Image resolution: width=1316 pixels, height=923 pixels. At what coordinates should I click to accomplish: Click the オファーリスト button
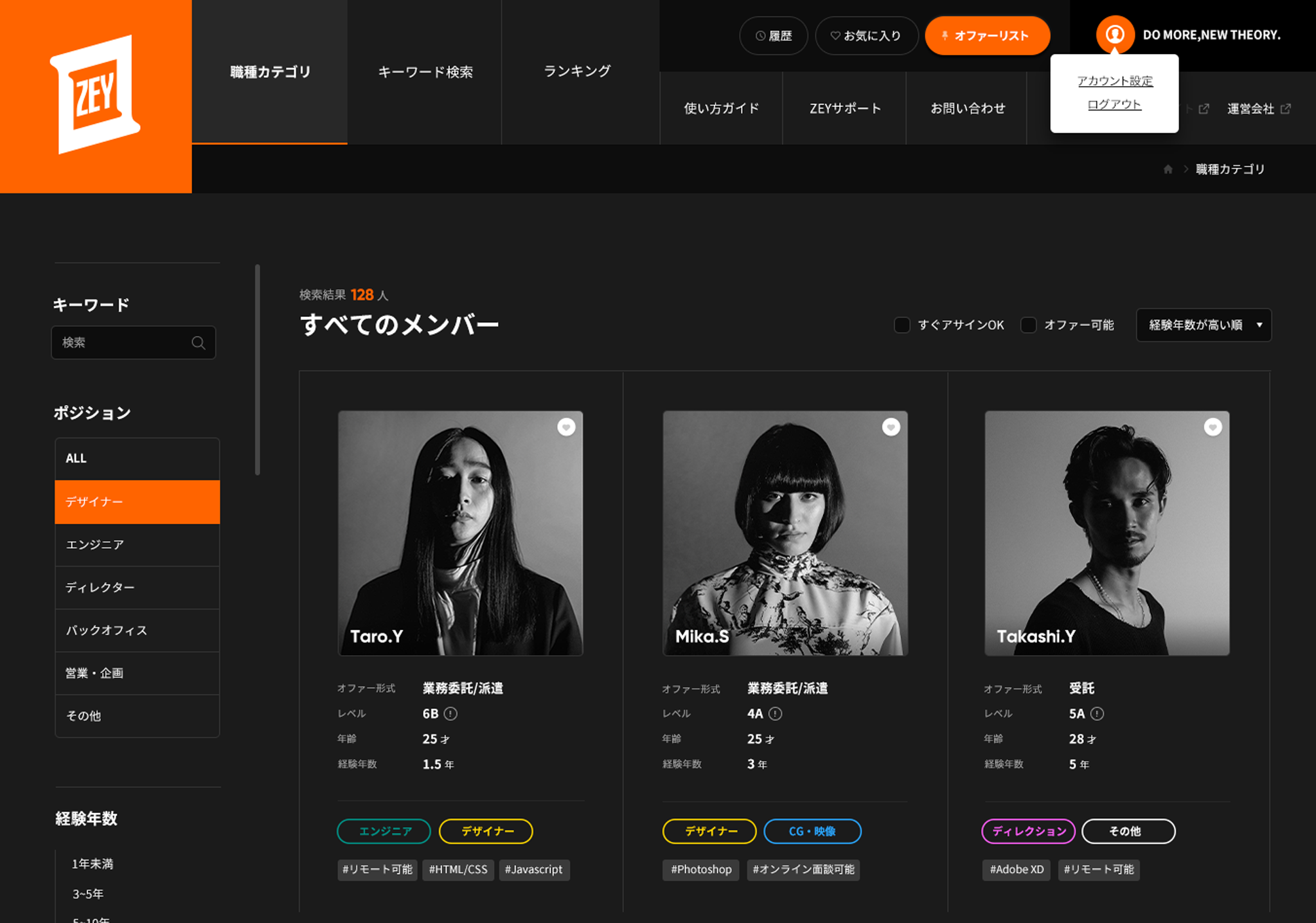coord(987,36)
